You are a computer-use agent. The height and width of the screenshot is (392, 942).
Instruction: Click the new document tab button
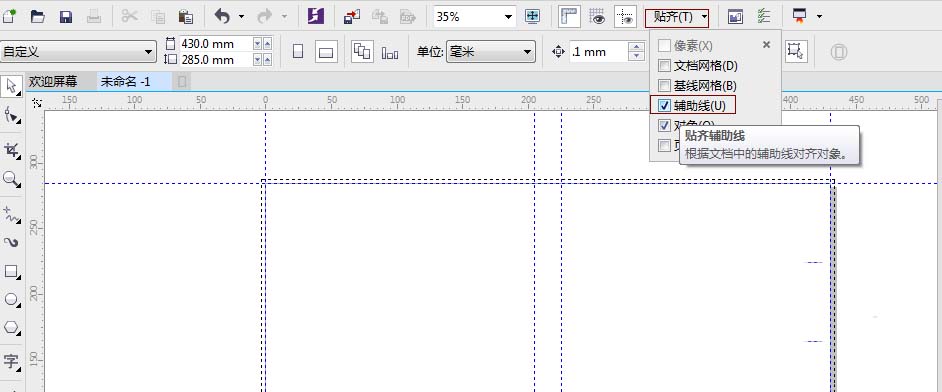click(x=182, y=82)
